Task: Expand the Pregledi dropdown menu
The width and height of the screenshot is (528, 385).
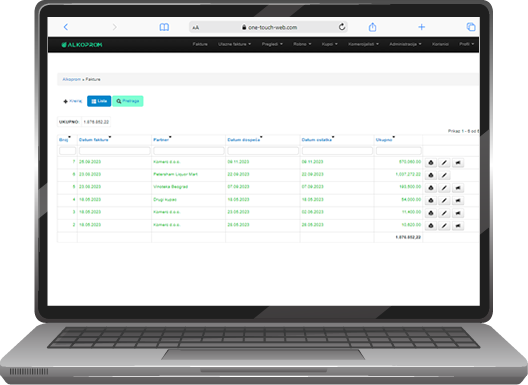Action: (x=272, y=44)
